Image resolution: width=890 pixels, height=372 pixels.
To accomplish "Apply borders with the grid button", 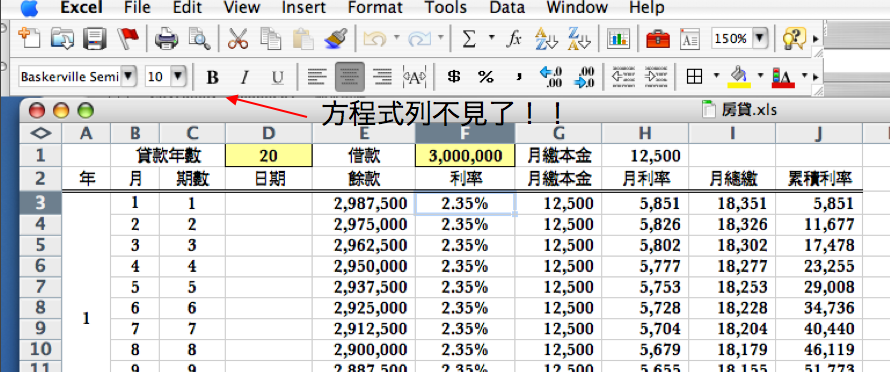I will click(694, 76).
